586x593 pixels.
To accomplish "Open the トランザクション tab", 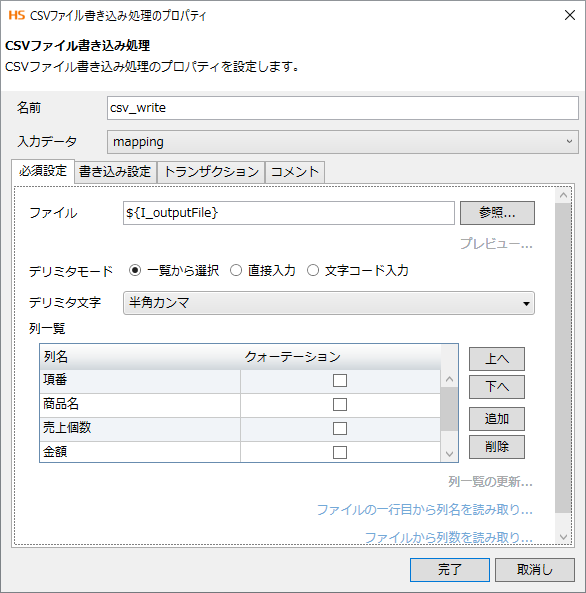I will 211,172.
